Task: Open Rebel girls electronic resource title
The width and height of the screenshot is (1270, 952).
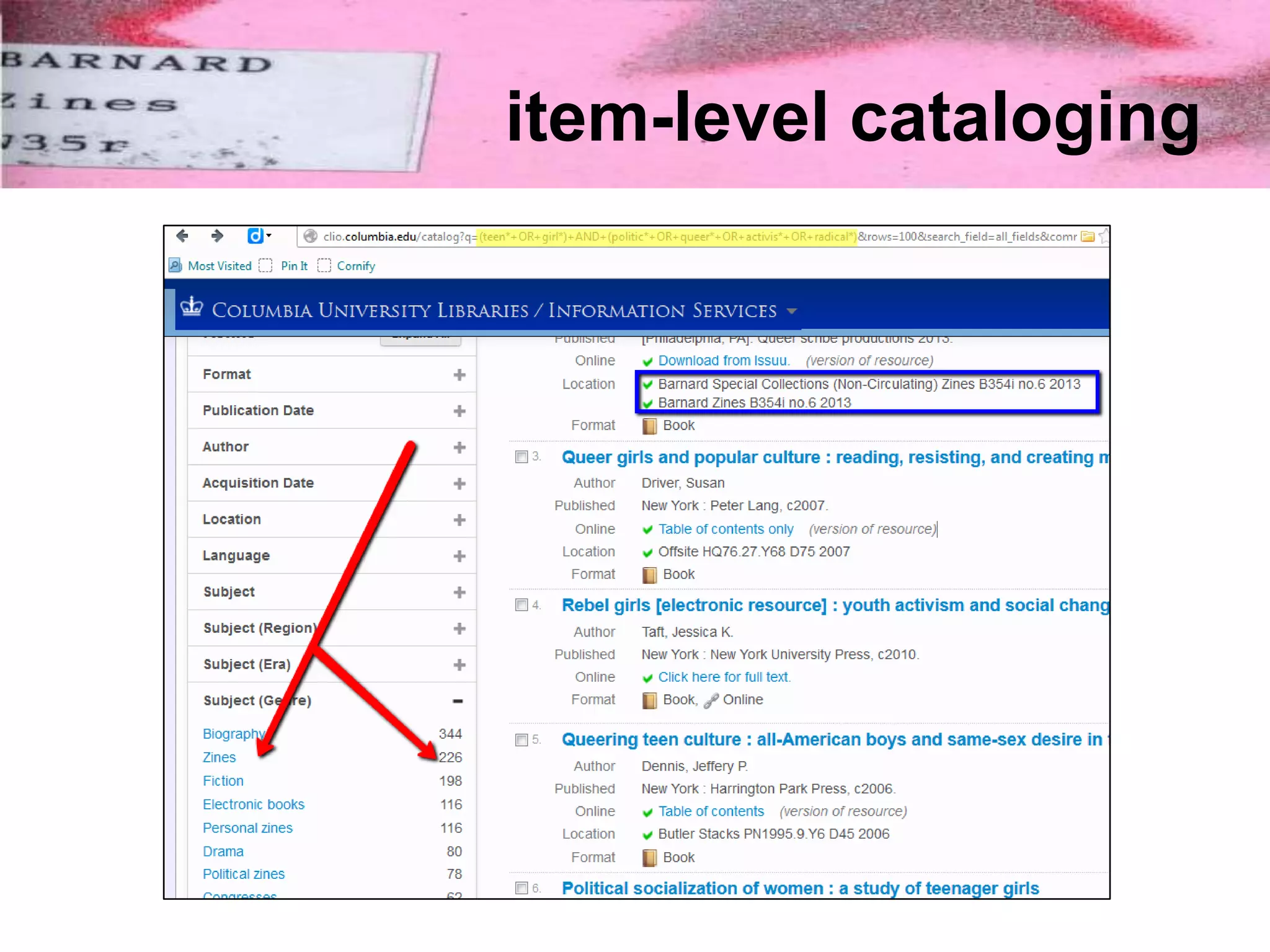Action: (835, 606)
